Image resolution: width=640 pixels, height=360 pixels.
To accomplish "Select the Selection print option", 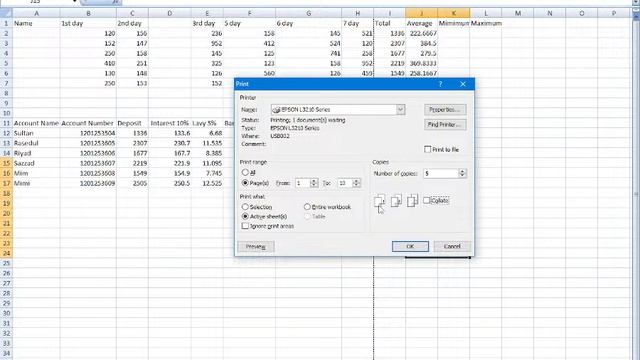I will click(x=245, y=207).
